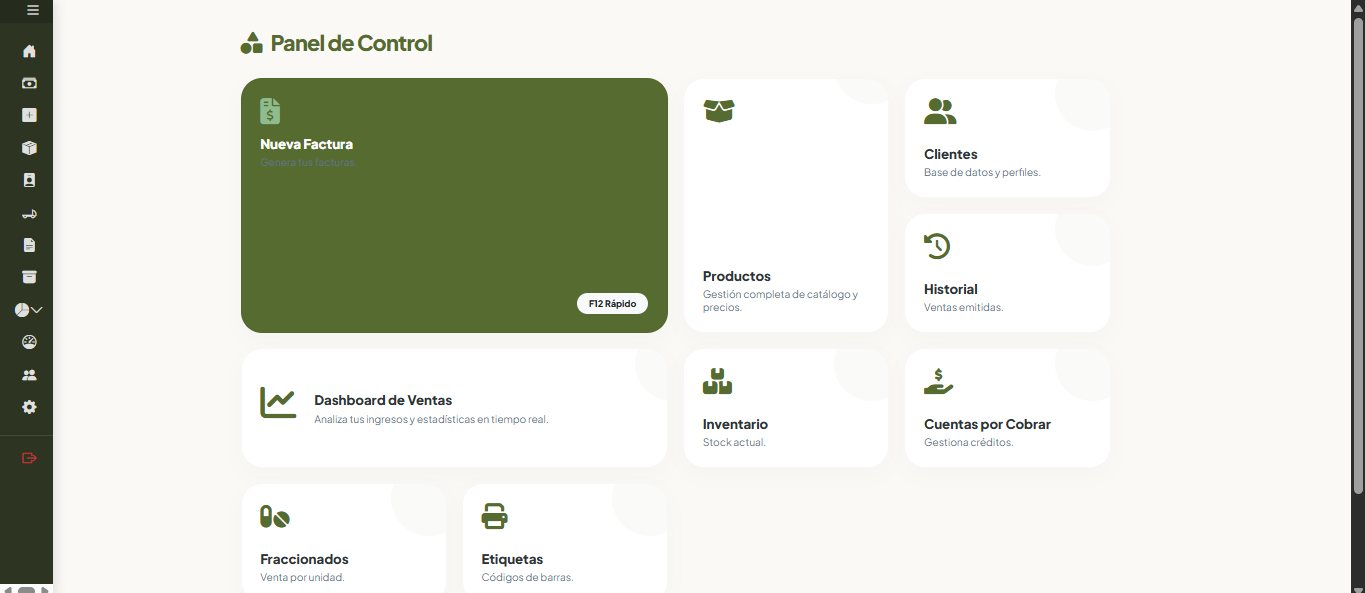Click the archive box icon in the sidebar
Viewport: 1365px width, 593px height.
point(29,277)
